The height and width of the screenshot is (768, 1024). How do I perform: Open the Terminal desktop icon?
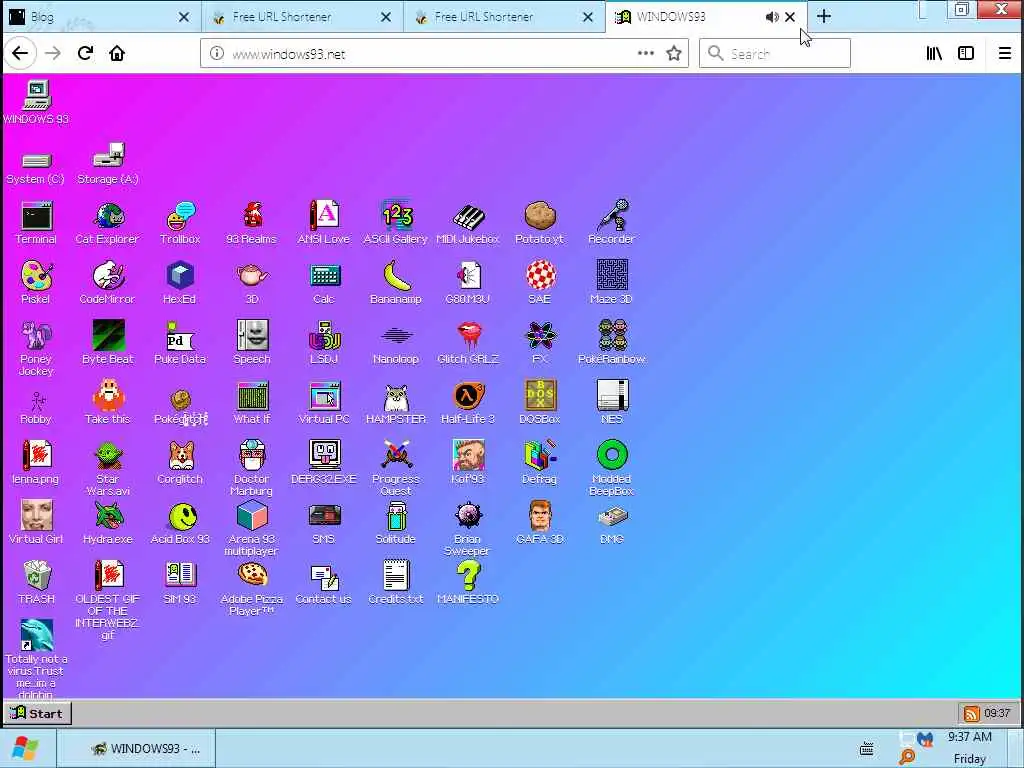click(36, 223)
